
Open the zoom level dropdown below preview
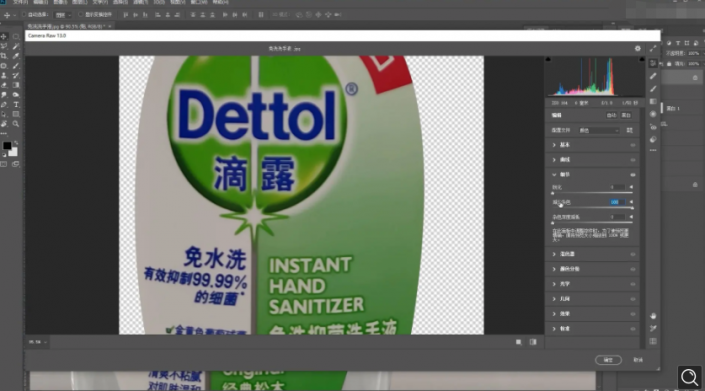point(38,342)
